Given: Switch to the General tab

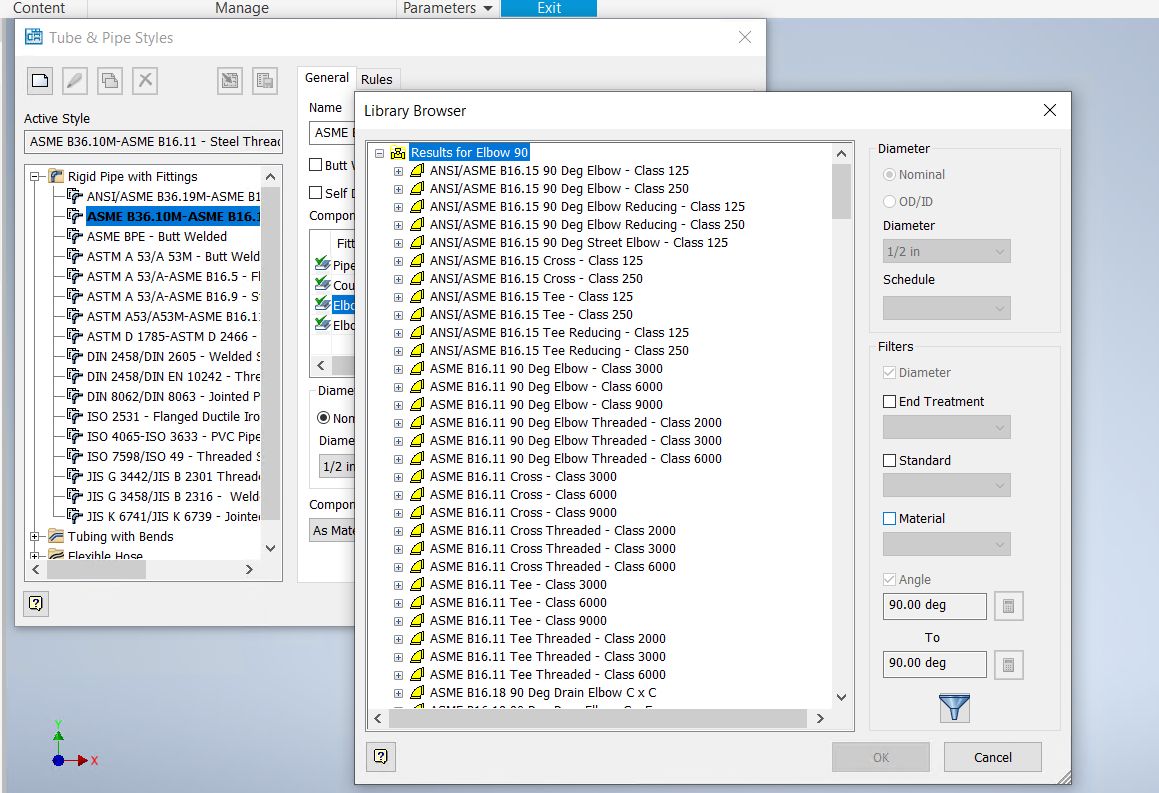Looking at the screenshot, I should click(327, 78).
